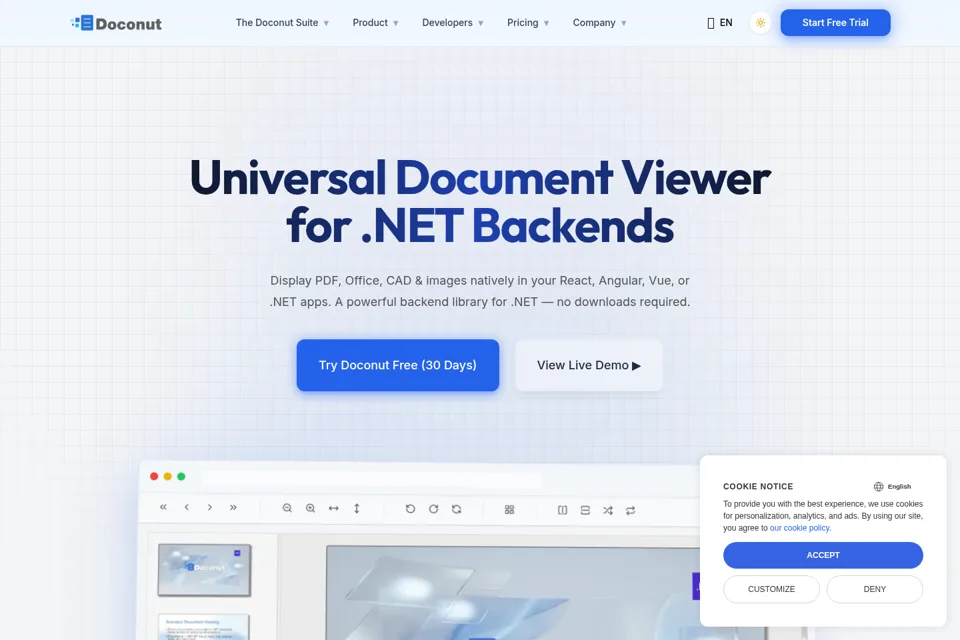Viewport: 960px width, 640px height.
Task: Click the repeat loop icon
Action: [631, 510]
